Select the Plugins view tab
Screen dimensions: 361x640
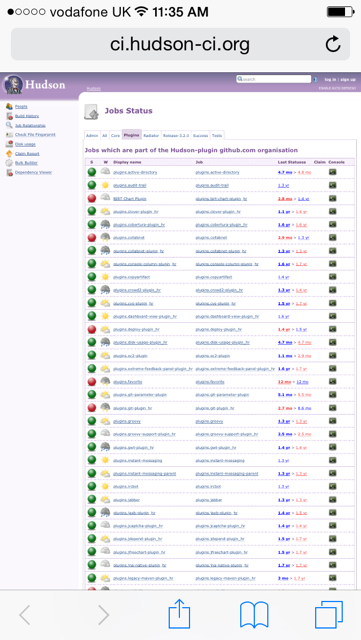(x=131, y=135)
